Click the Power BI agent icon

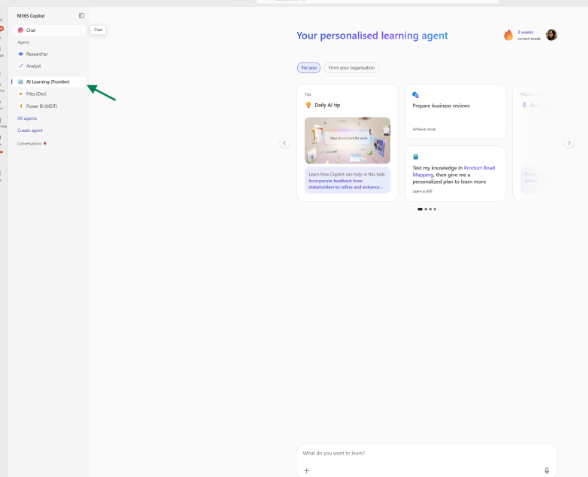tap(21, 106)
